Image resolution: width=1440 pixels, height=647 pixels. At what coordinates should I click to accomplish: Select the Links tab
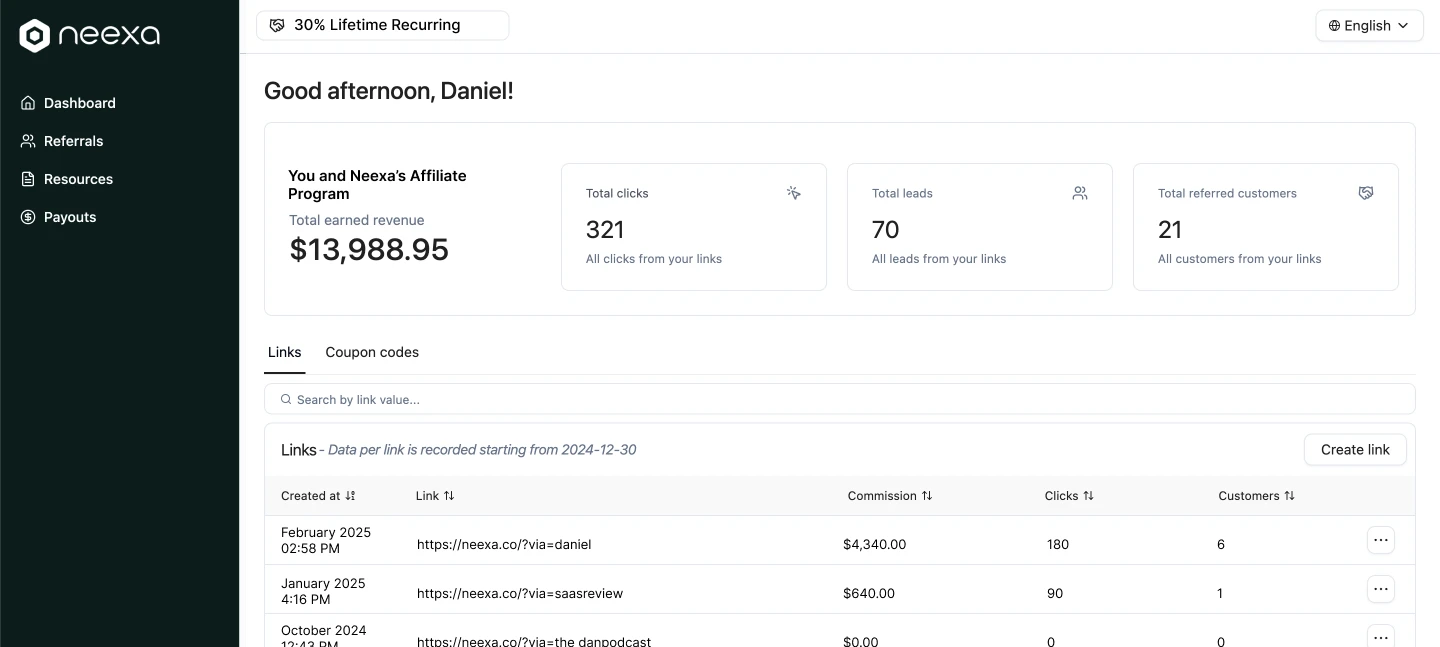pyautogui.click(x=284, y=352)
